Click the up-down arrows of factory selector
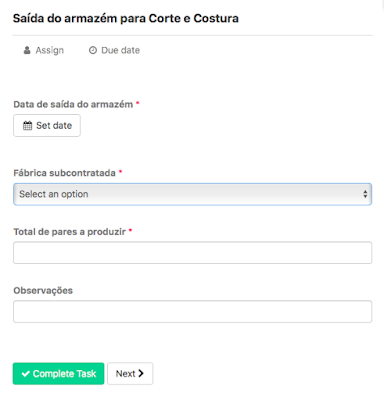The image size is (384, 400). point(365,194)
